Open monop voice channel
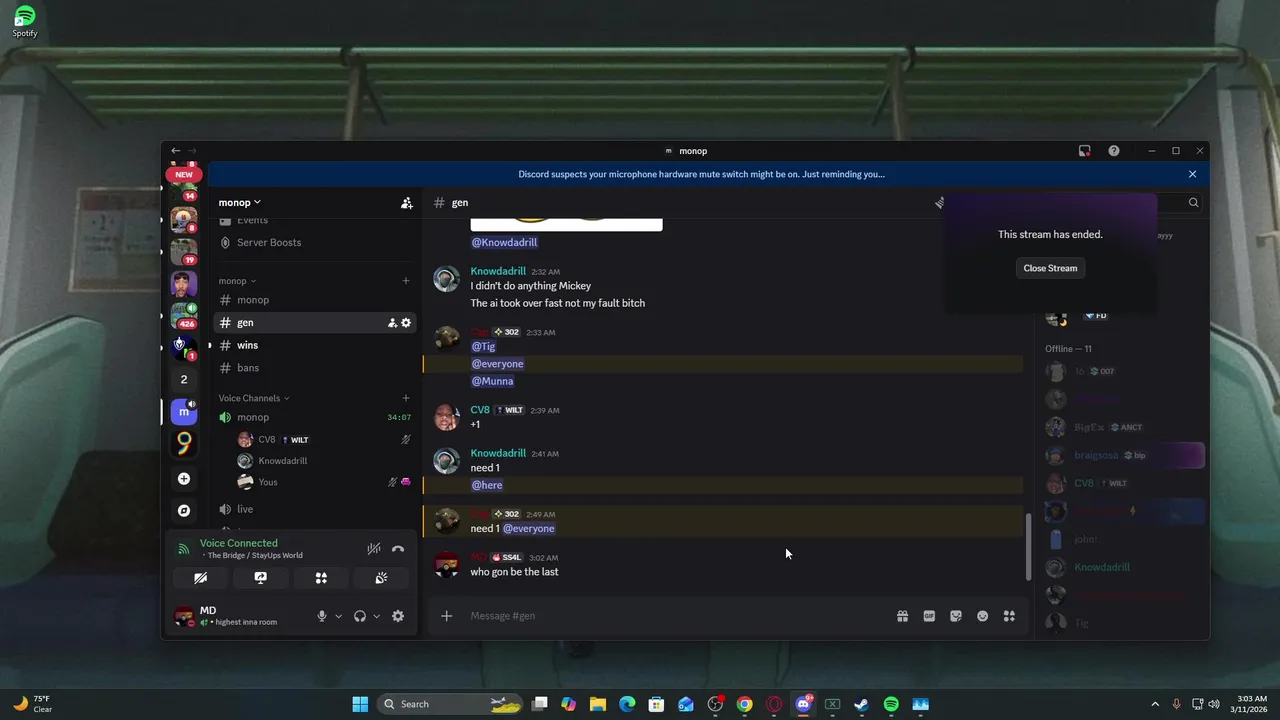The image size is (1280, 720). click(x=314, y=417)
